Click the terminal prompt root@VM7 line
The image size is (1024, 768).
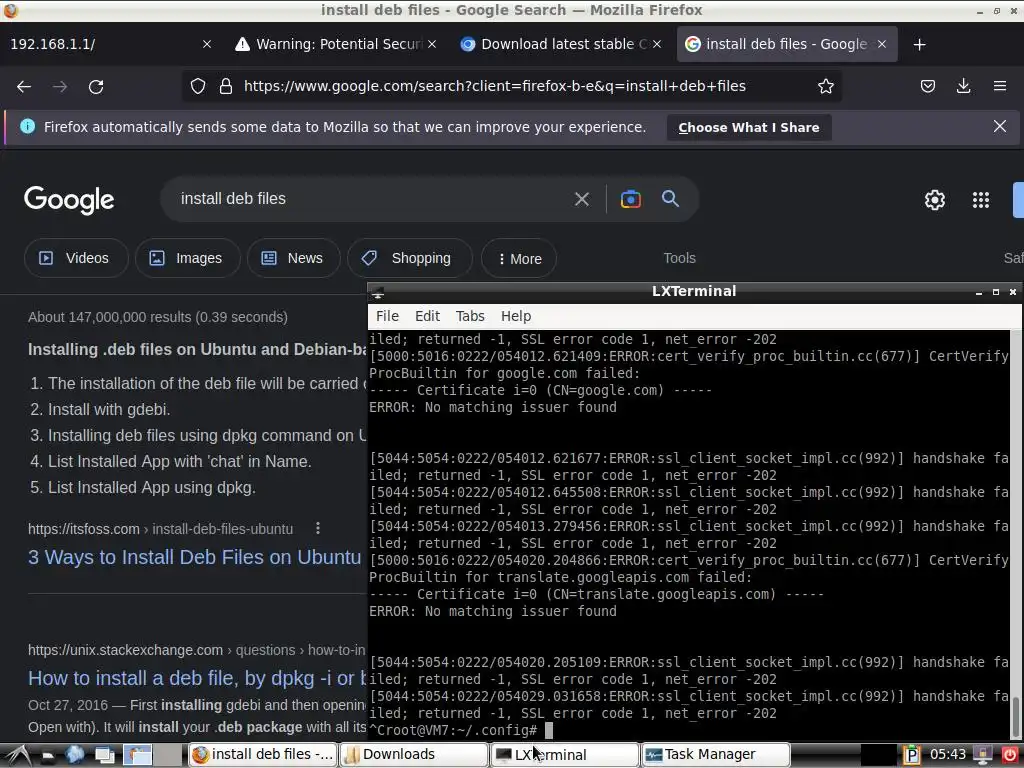click(460, 730)
